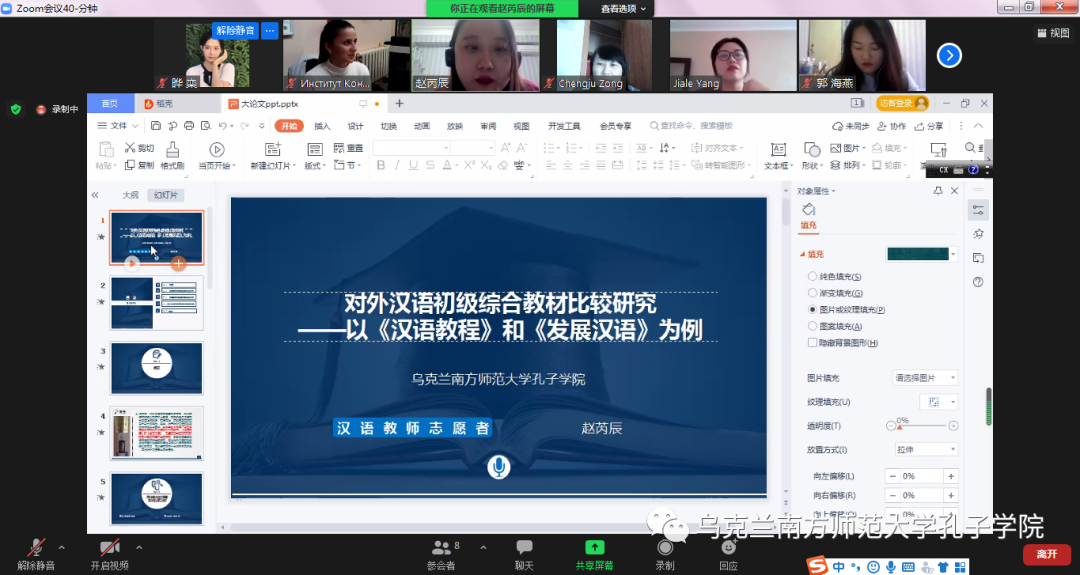Check the hide background graphics (隐藏背景图形) box

pos(812,343)
